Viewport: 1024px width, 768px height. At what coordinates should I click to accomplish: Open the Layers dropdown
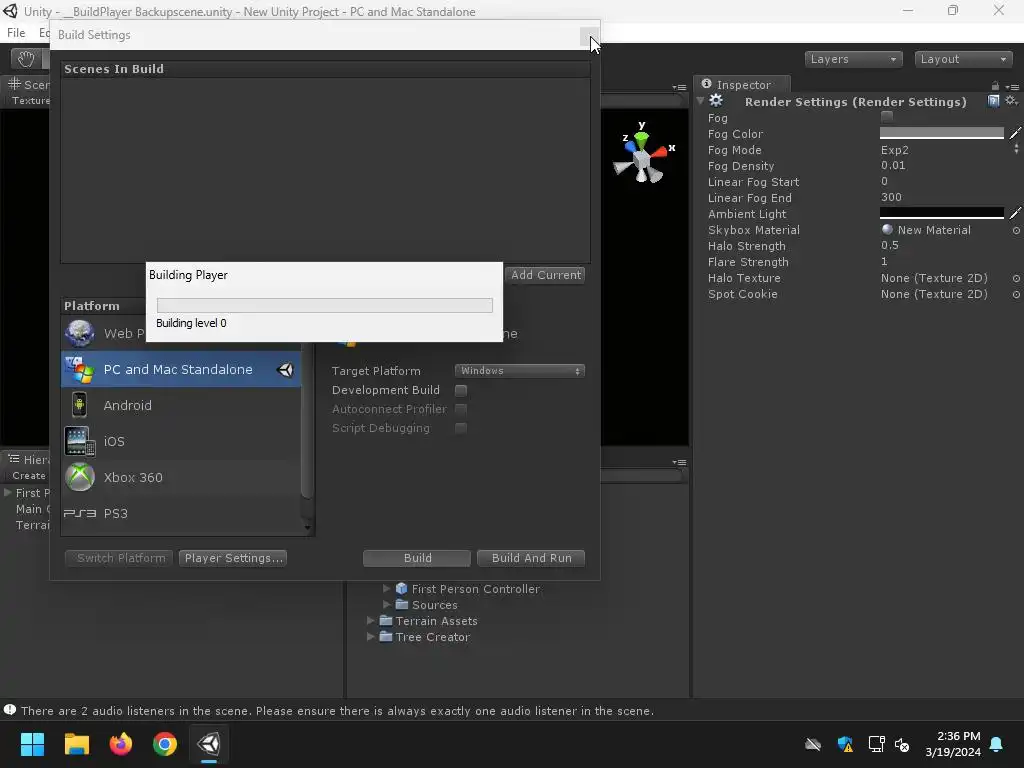click(x=853, y=59)
